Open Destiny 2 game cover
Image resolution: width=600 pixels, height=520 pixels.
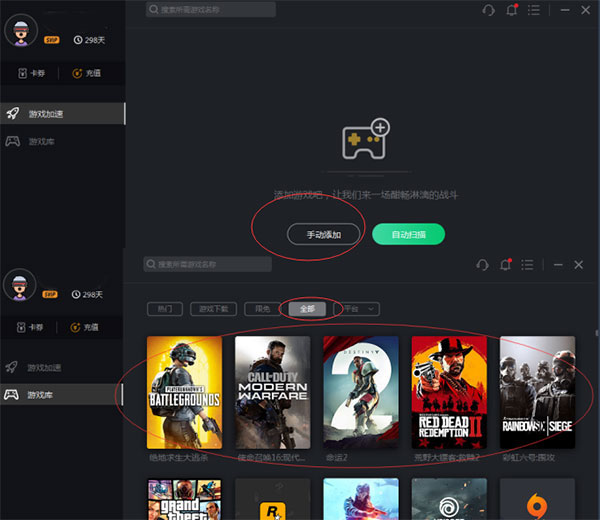point(361,392)
